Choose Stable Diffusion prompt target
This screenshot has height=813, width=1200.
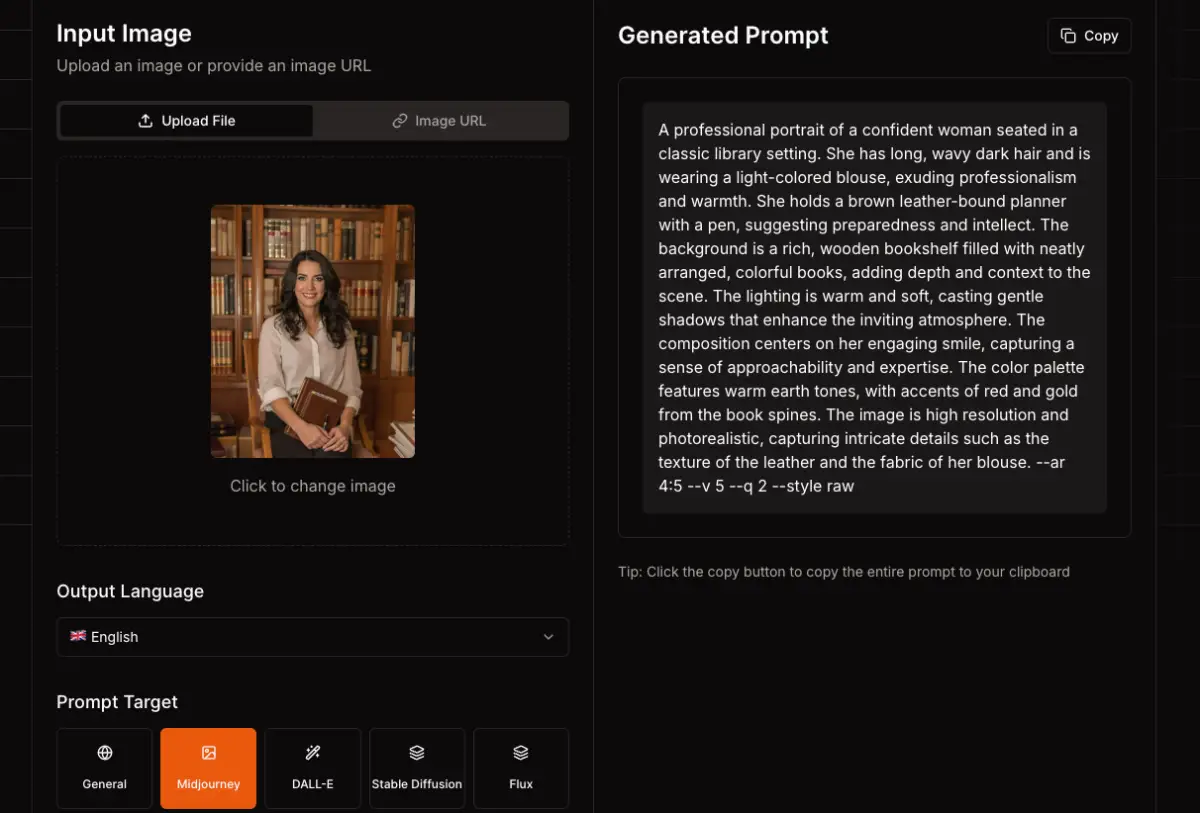[x=417, y=768]
